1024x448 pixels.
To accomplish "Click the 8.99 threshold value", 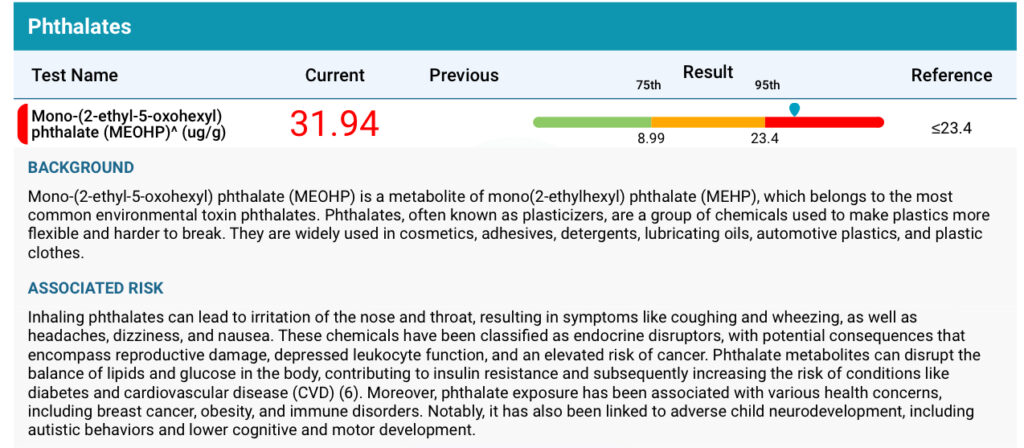I will tap(651, 139).
